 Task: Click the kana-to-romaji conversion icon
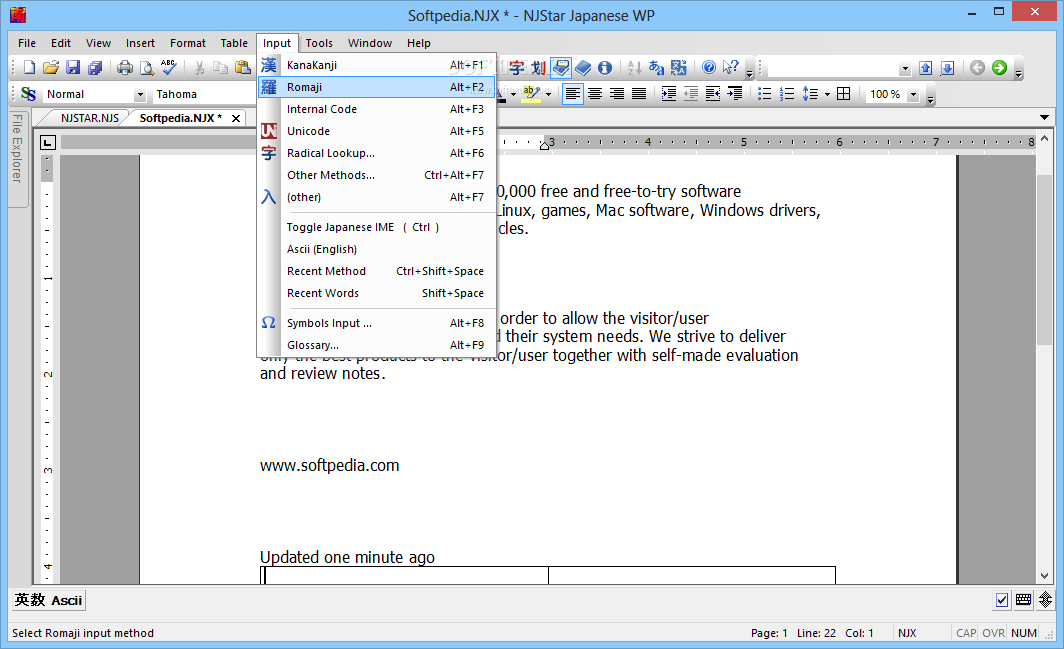(x=656, y=67)
